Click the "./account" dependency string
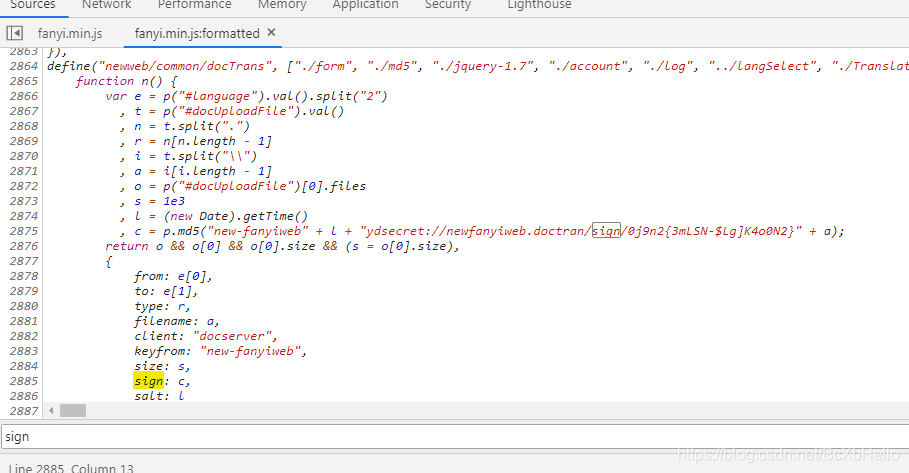 pos(588,66)
